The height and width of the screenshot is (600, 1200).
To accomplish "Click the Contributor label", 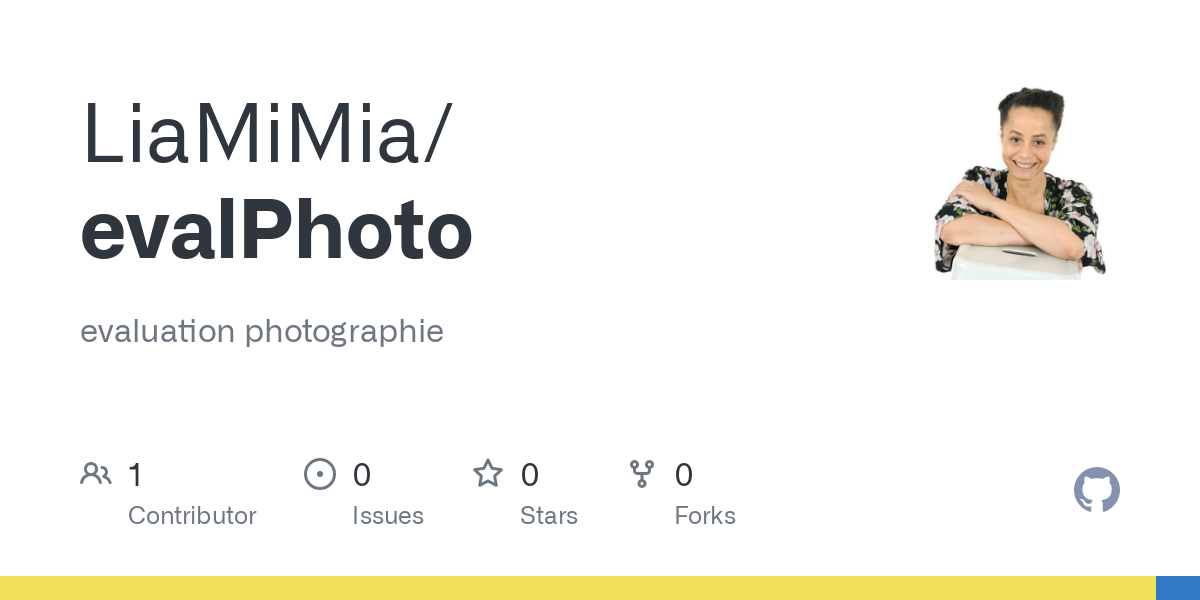I will coord(192,516).
